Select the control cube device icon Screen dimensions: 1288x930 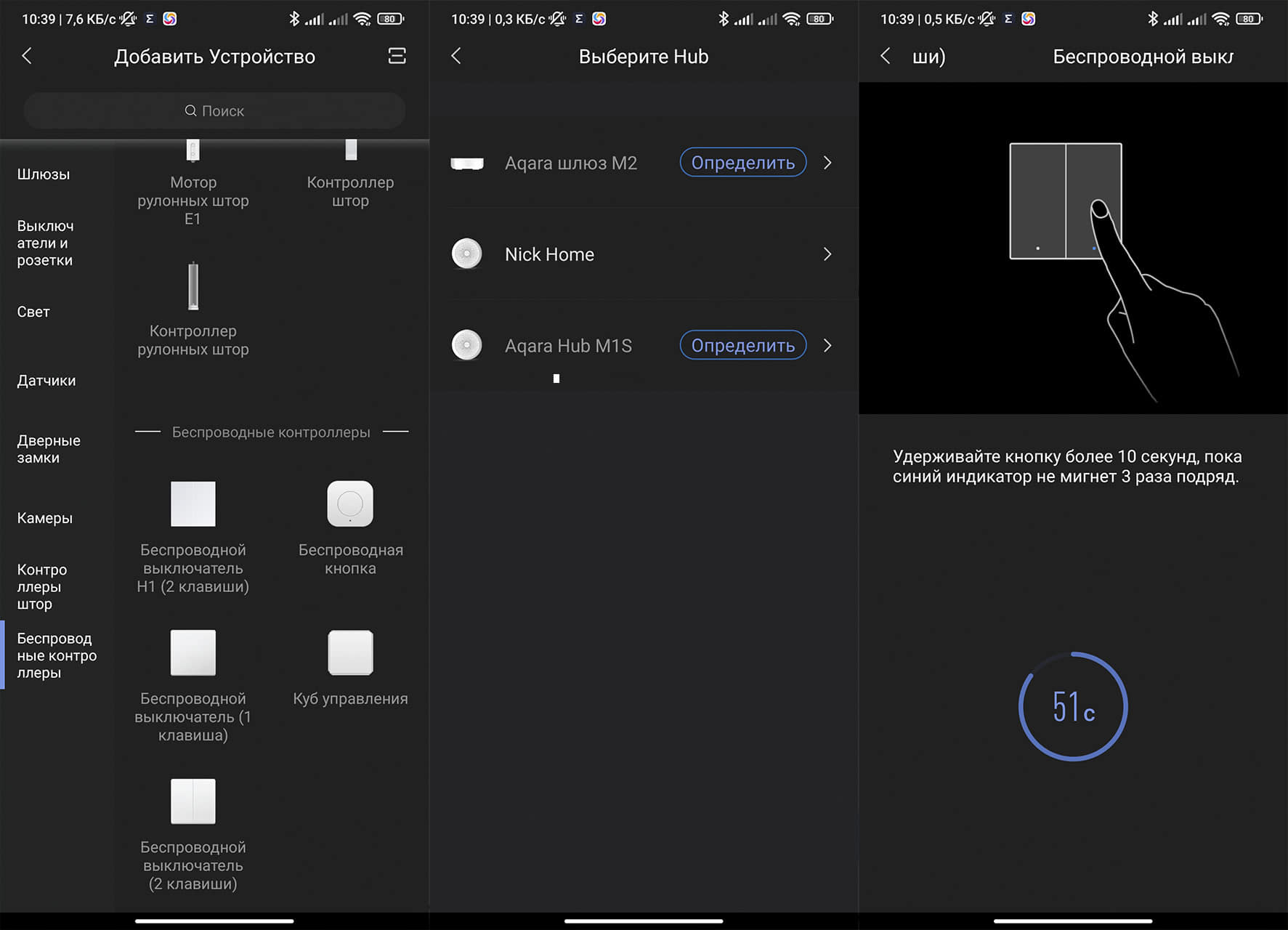click(x=350, y=652)
